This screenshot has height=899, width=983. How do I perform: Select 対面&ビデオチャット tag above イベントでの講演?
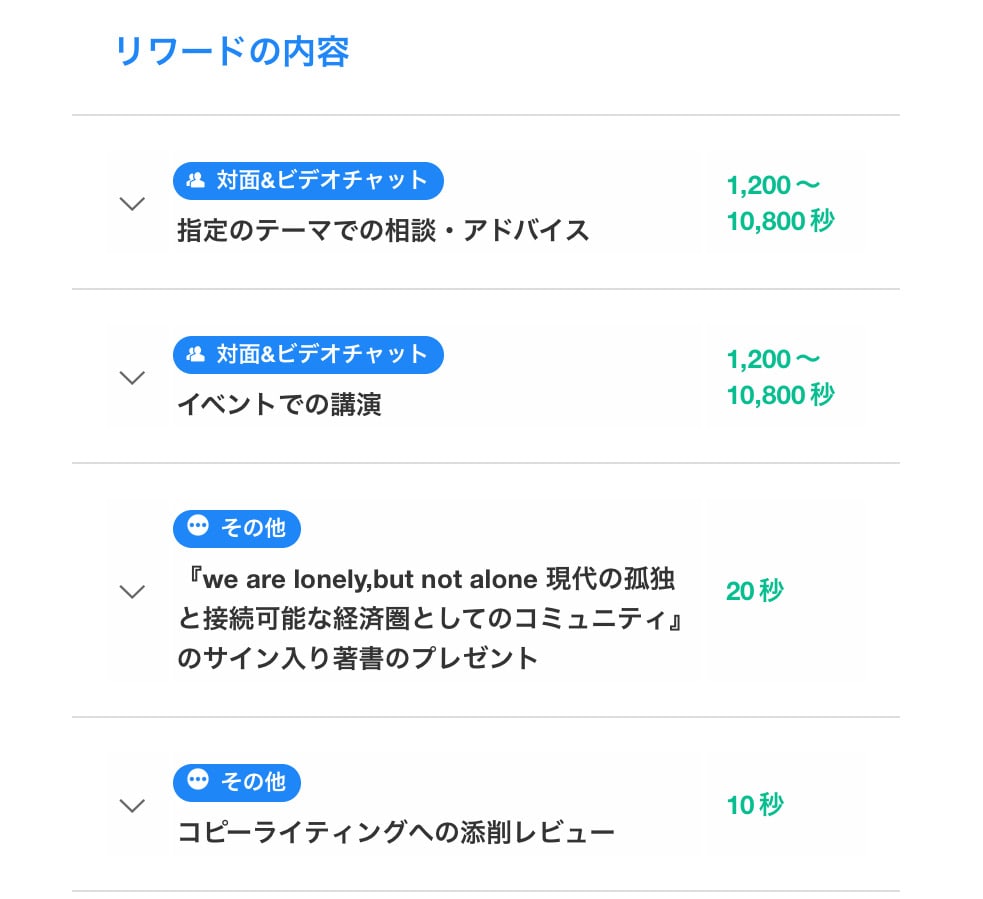click(x=308, y=354)
